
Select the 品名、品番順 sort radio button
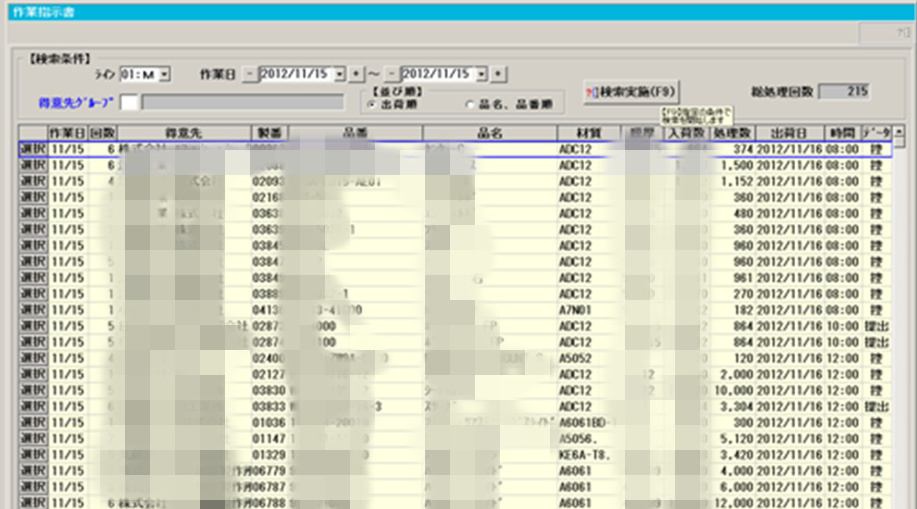[x=469, y=103]
